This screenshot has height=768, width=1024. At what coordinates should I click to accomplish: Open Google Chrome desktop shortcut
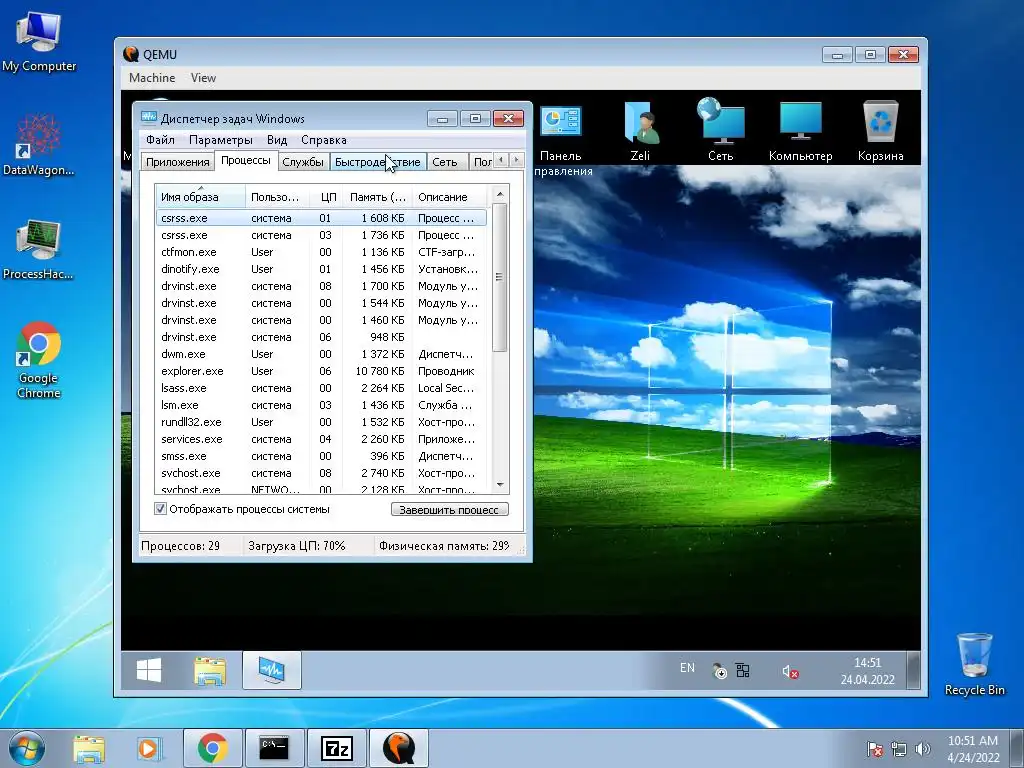[39, 359]
